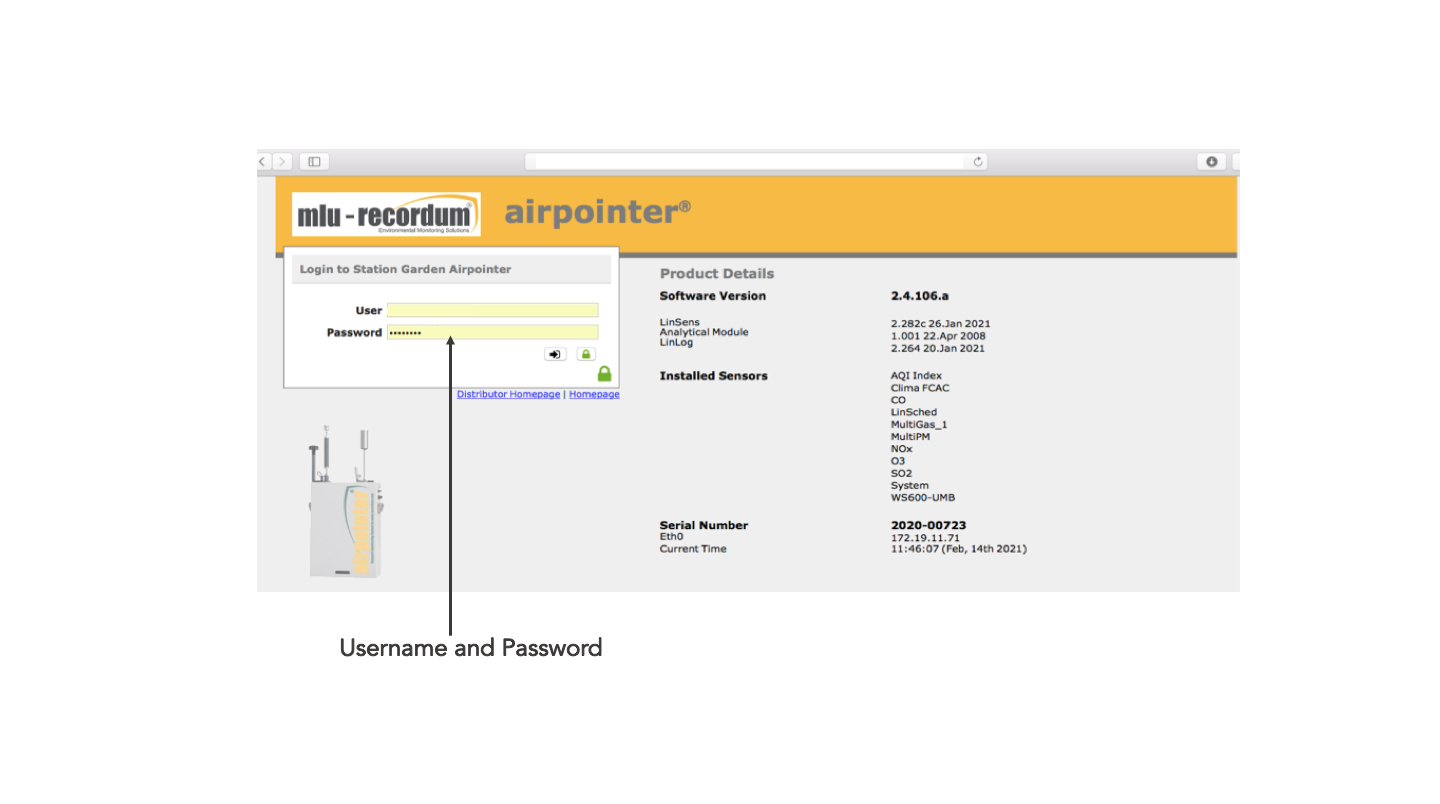The image size is (1440, 804).
Task: Toggle the browser sidebar panel
Action: pyautogui.click(x=314, y=162)
